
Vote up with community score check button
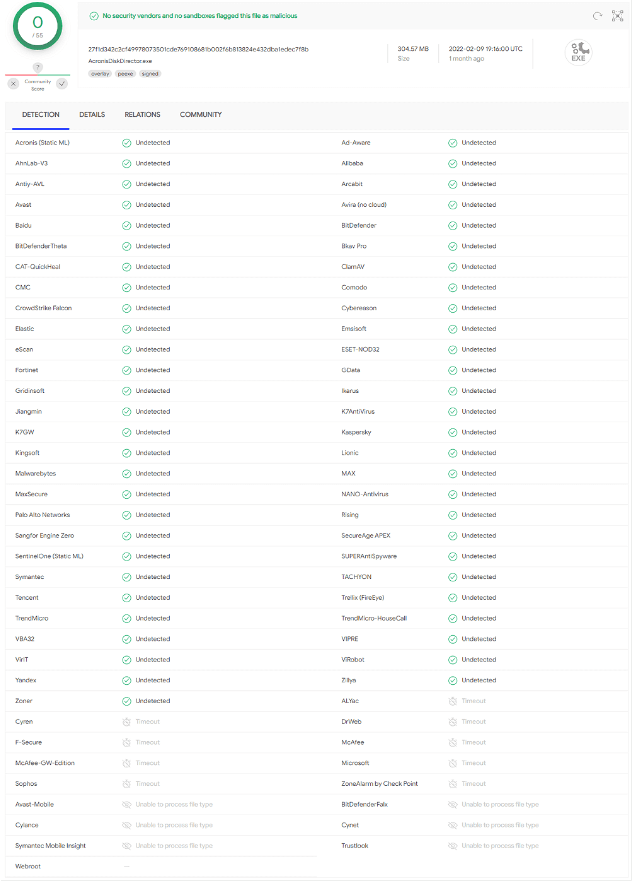click(61, 83)
